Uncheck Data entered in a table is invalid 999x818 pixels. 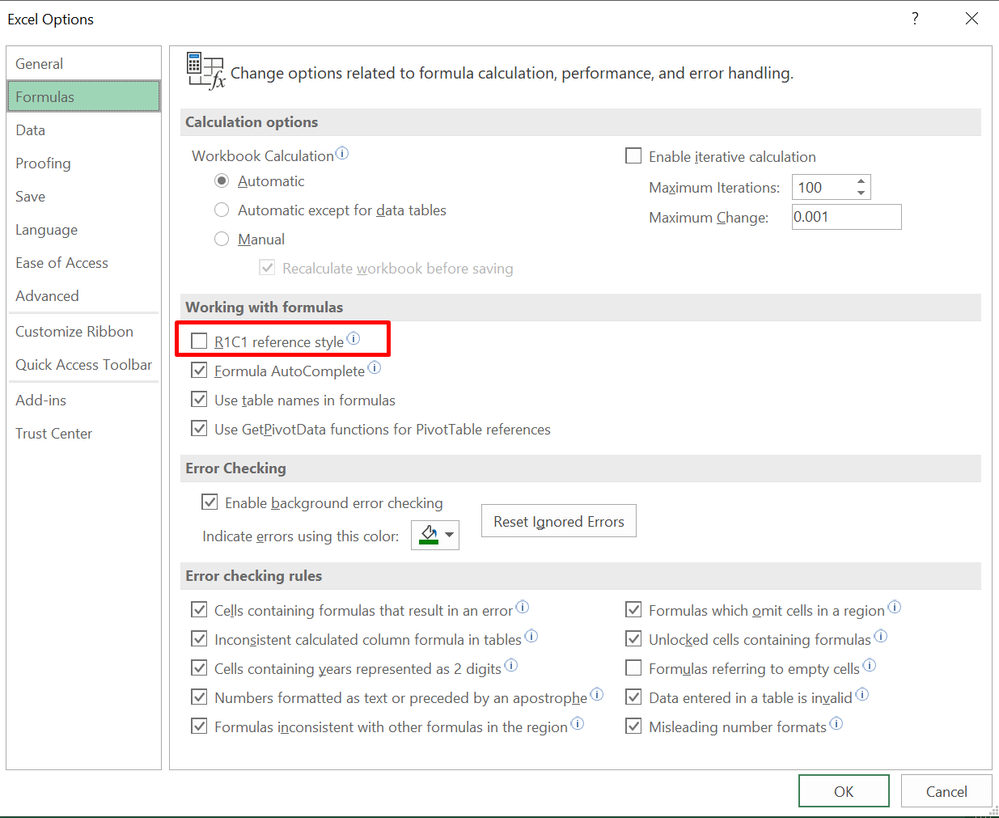point(633,697)
